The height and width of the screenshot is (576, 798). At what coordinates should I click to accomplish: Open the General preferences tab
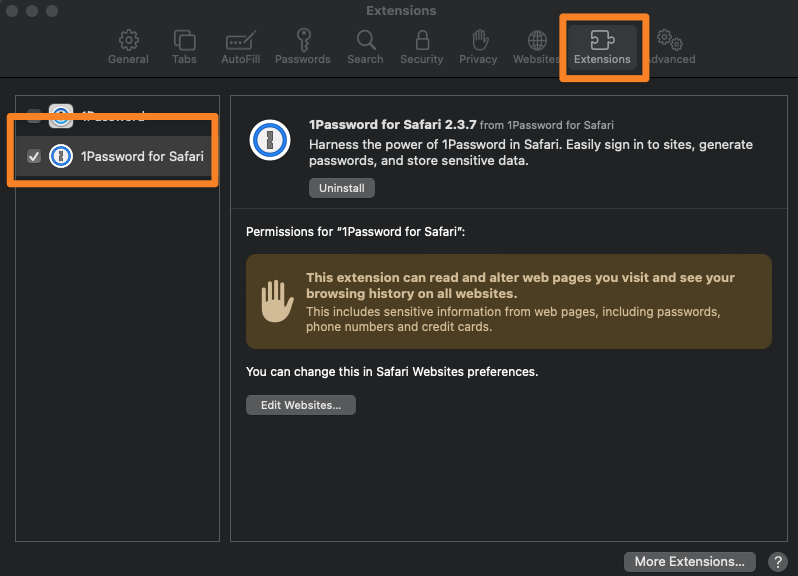(x=128, y=47)
